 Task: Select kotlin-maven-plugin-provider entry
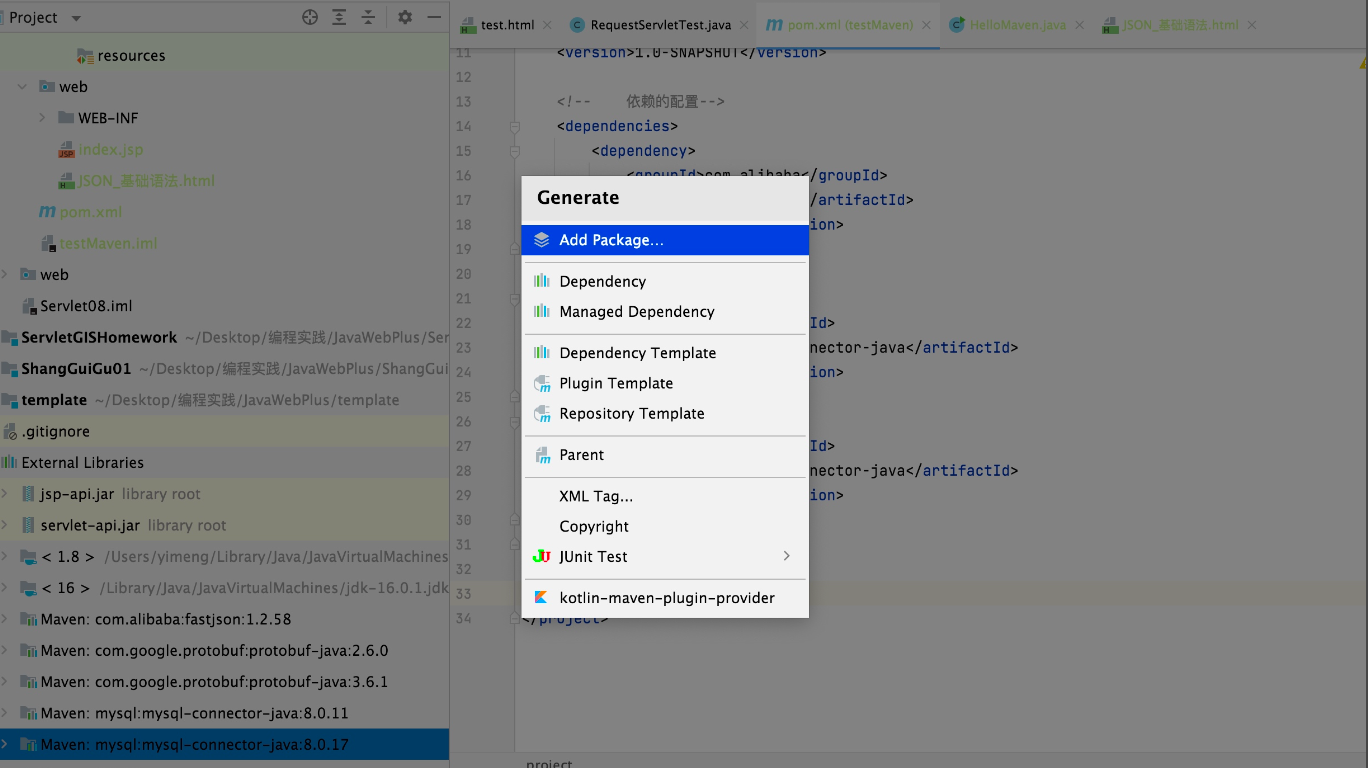click(665, 598)
